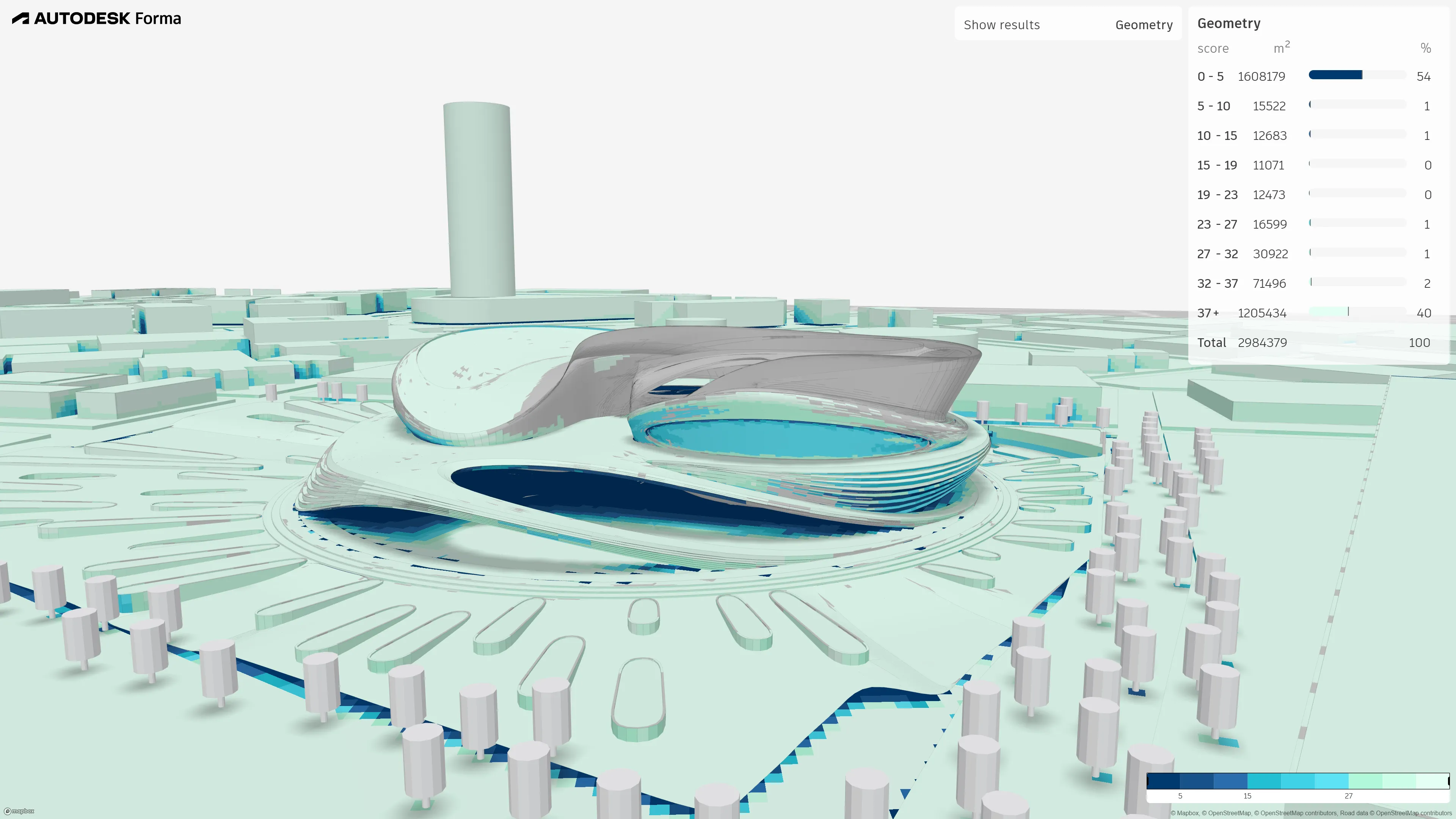Select the 37+ score row

pos(1208,312)
